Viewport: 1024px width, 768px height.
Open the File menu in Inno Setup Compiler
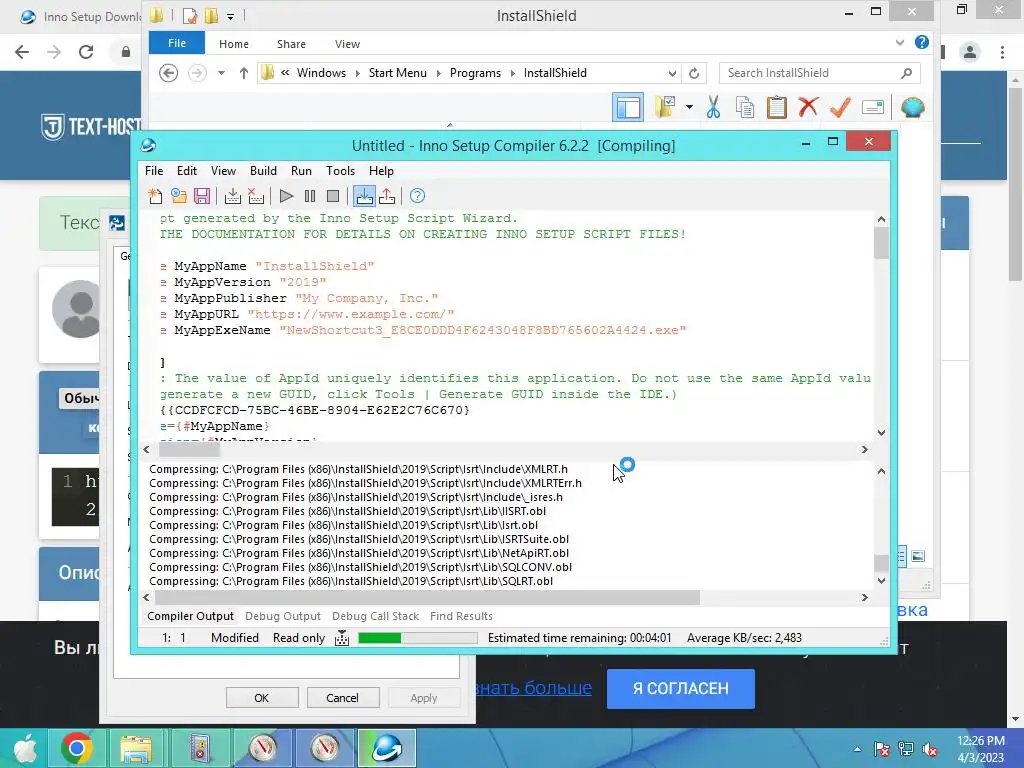[154, 170]
